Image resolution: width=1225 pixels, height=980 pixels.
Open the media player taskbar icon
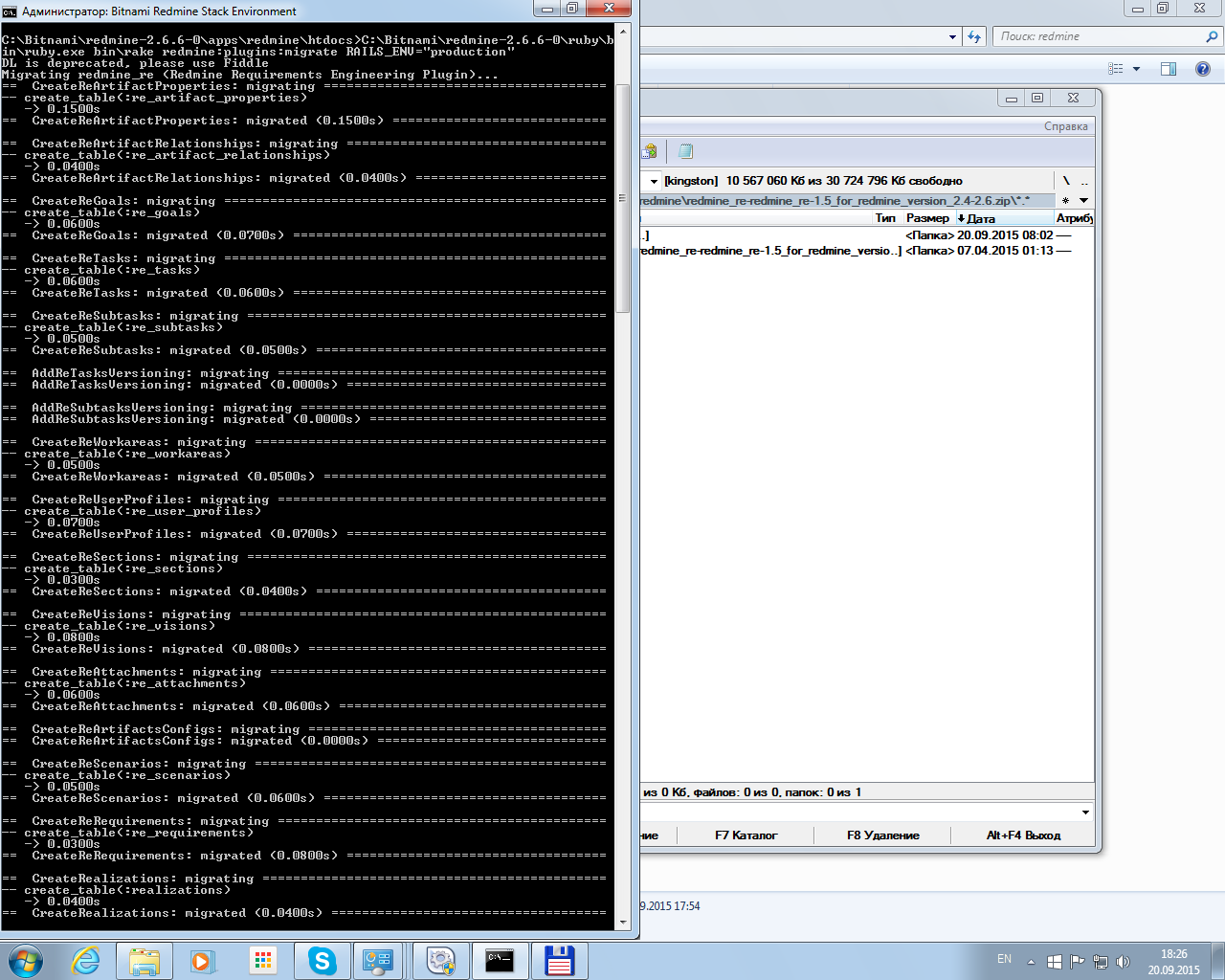pyautogui.click(x=203, y=961)
